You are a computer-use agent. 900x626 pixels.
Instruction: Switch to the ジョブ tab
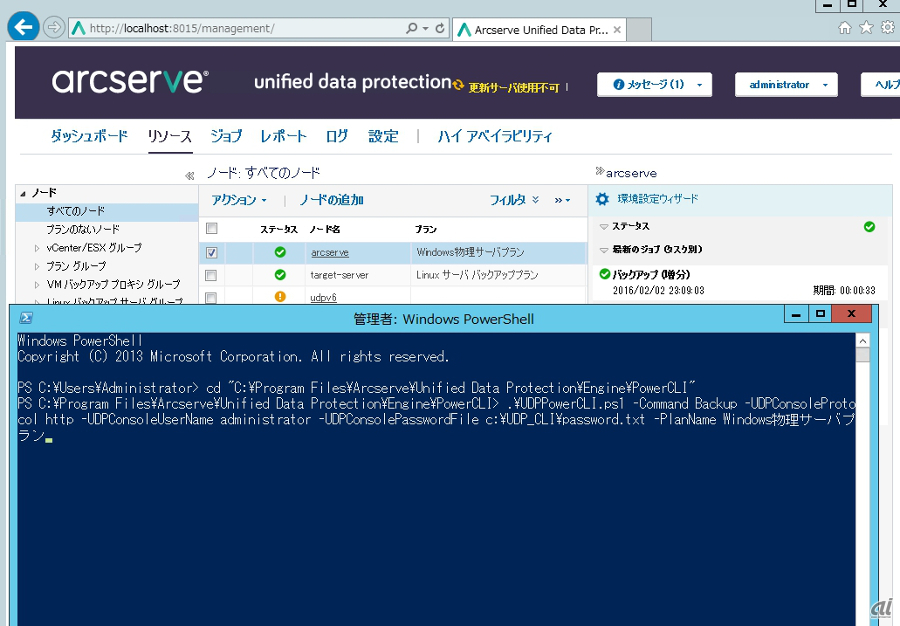click(x=226, y=136)
